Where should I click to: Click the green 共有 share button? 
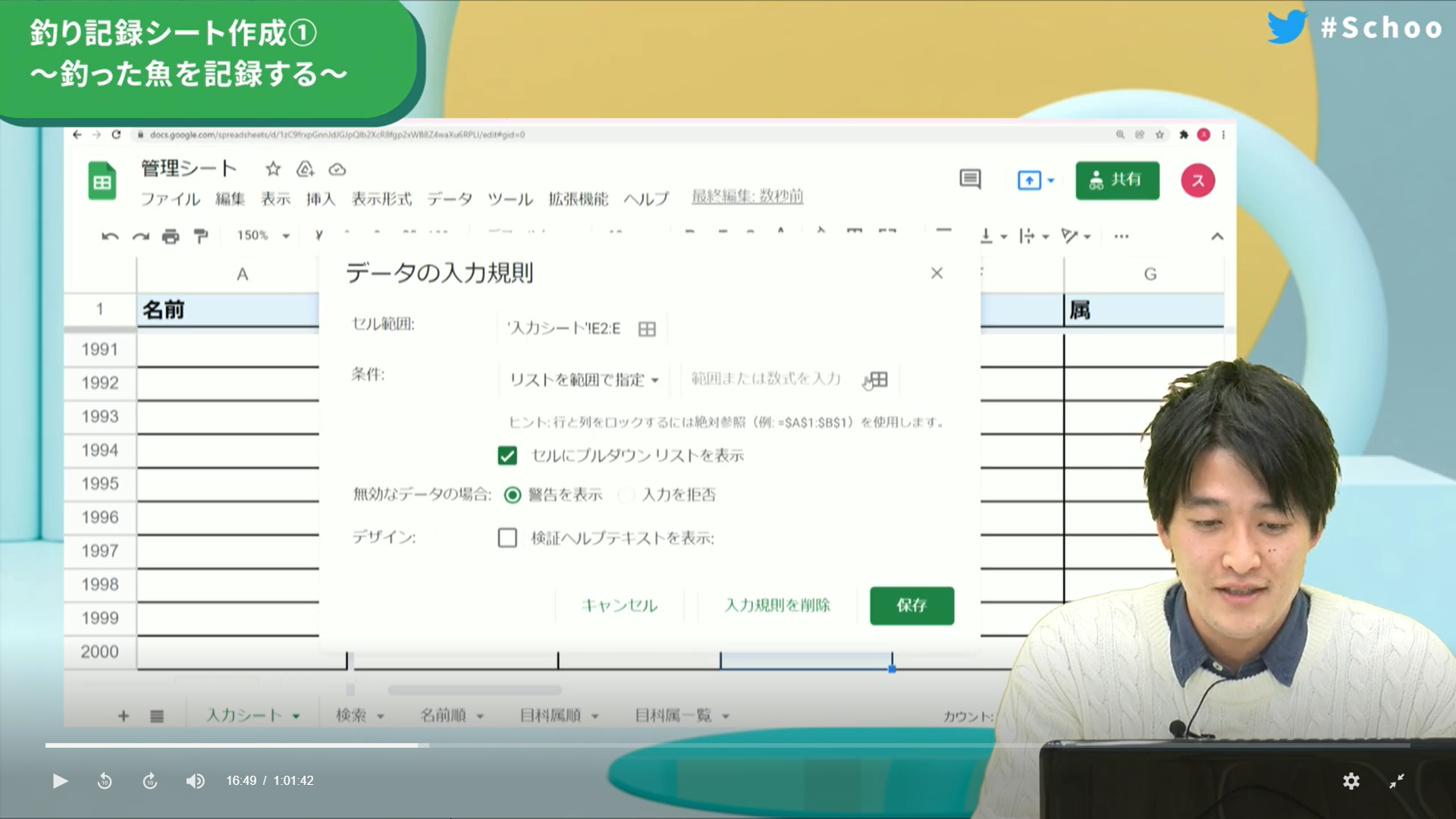click(x=1117, y=180)
